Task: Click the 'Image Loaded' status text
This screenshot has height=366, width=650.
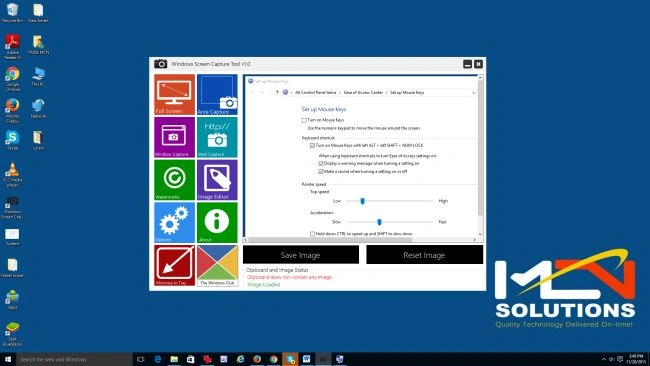Action: 264,285
